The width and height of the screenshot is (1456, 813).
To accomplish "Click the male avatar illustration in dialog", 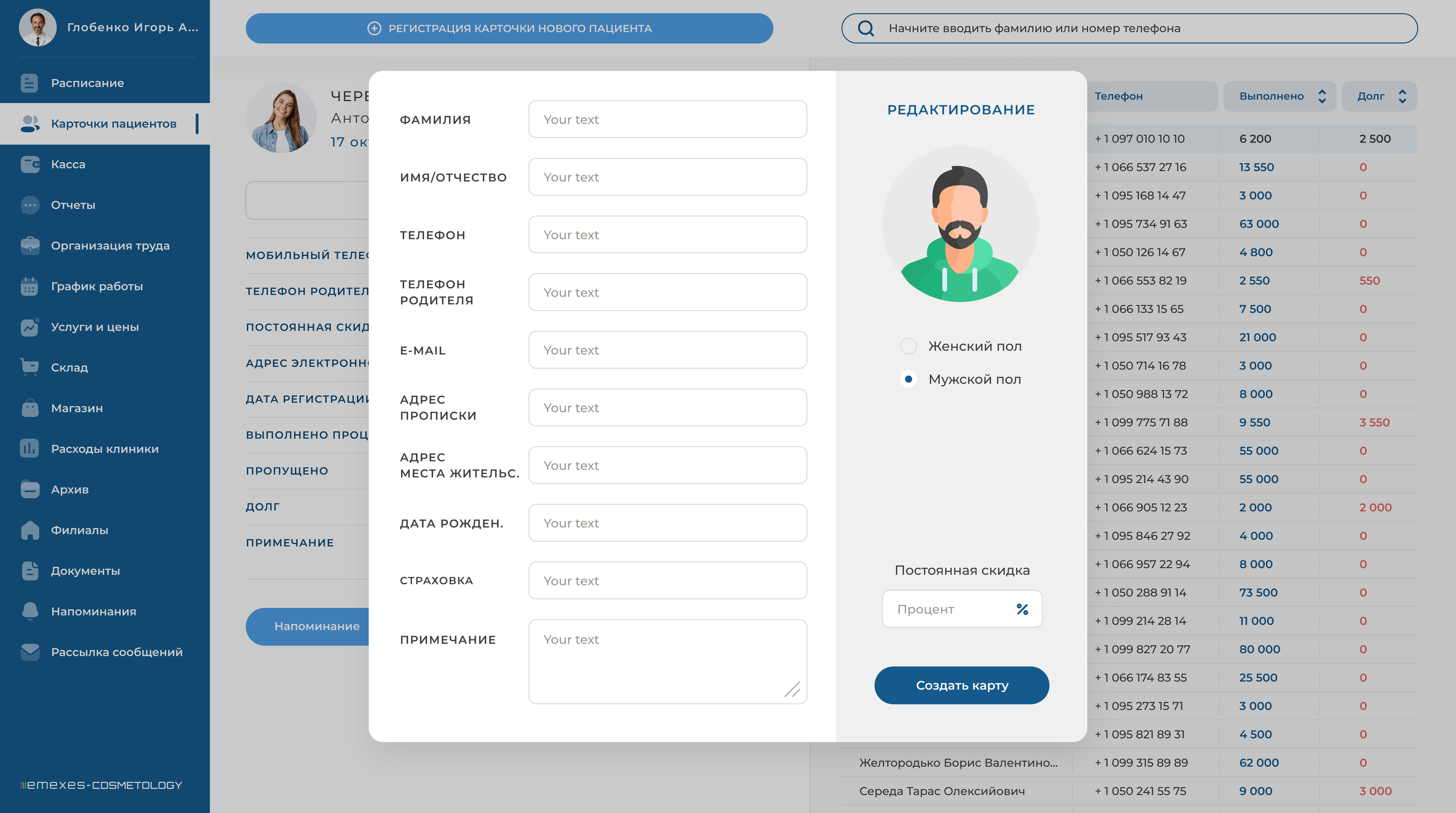I will [960, 224].
